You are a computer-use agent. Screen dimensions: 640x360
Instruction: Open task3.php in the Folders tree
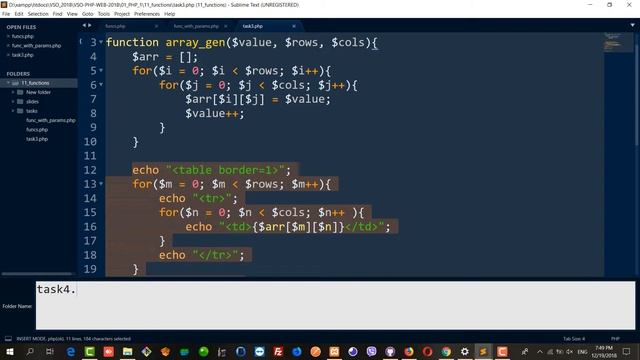37,139
